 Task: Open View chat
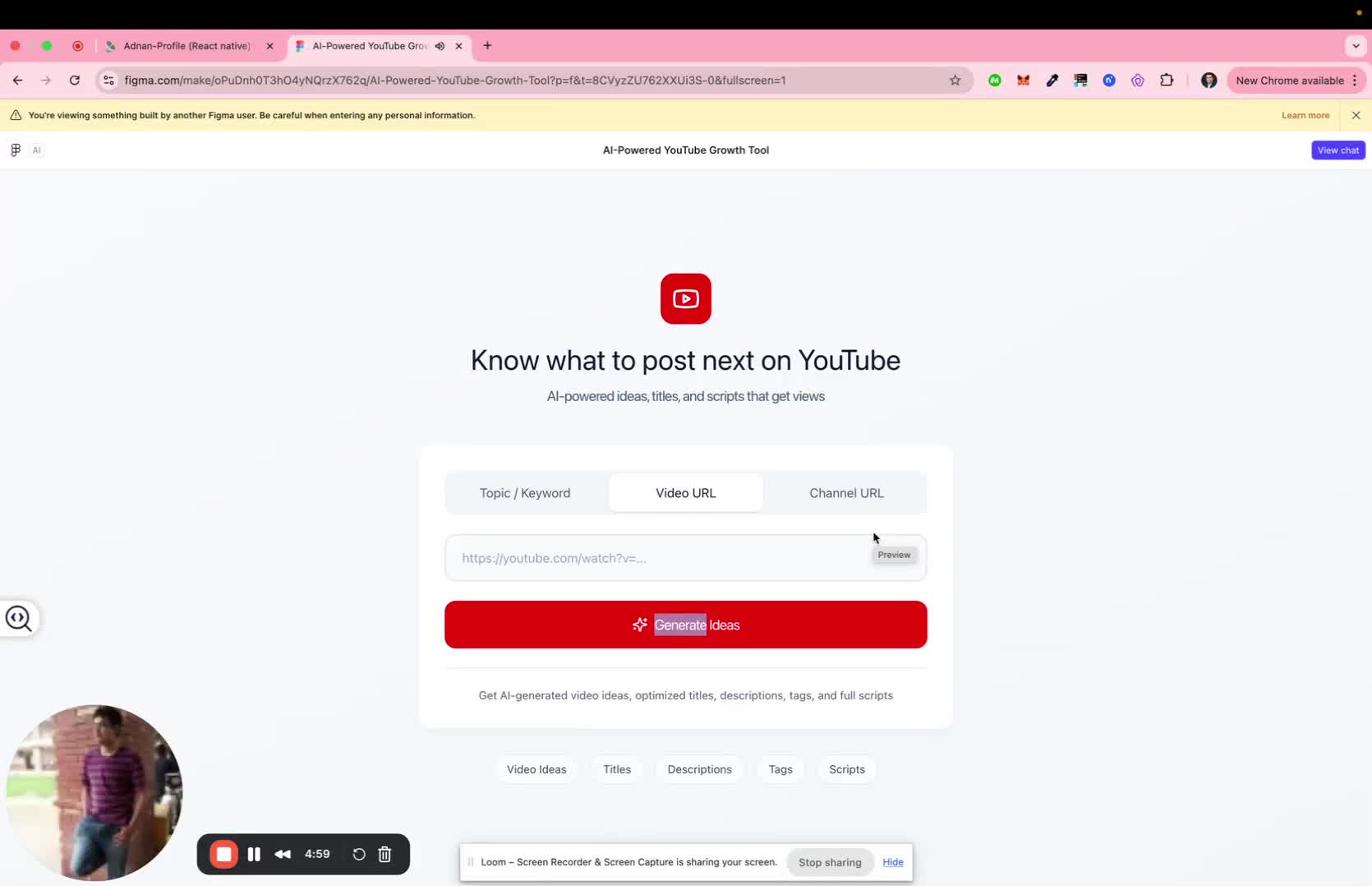[1337, 150]
